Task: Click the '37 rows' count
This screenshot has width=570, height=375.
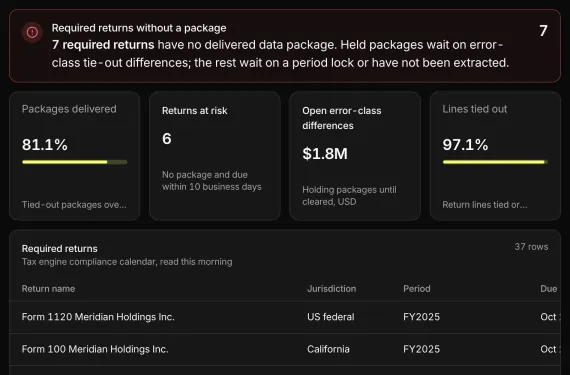Action: tap(531, 247)
